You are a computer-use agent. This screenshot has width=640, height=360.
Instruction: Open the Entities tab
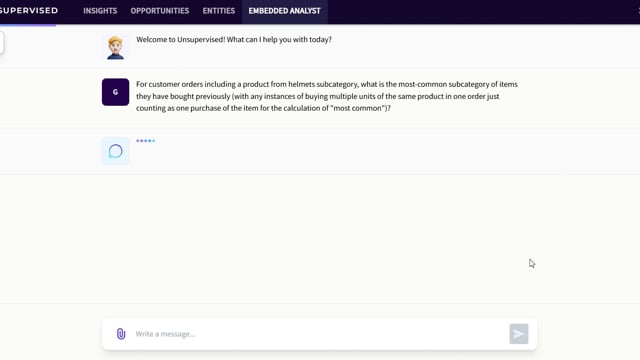click(219, 11)
